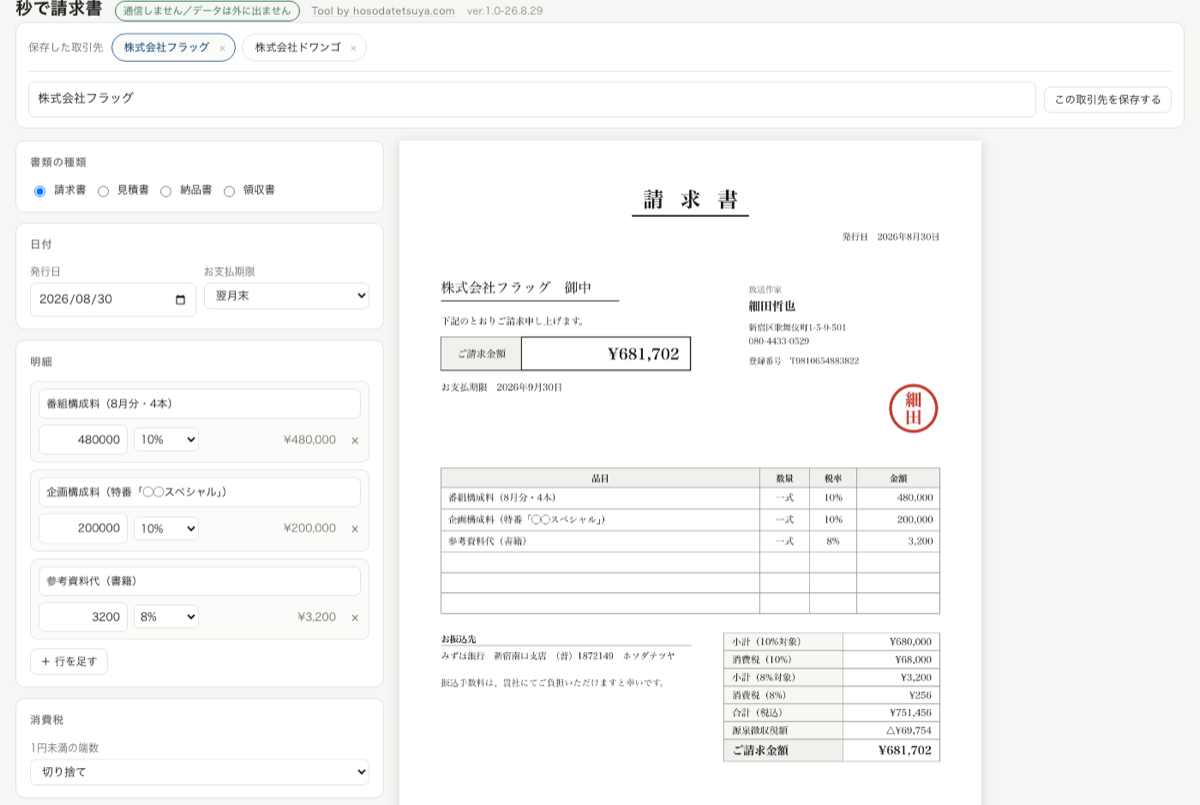This screenshot has height=805, width=1200.
Task: Open calendar picker in 発行日 field
Action: pyautogui.click(x=180, y=300)
